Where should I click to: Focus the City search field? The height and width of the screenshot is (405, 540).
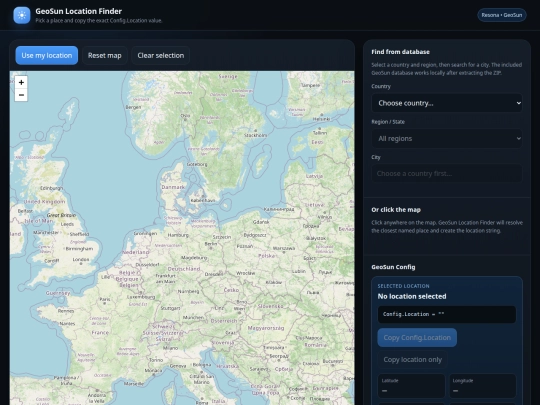(x=447, y=174)
